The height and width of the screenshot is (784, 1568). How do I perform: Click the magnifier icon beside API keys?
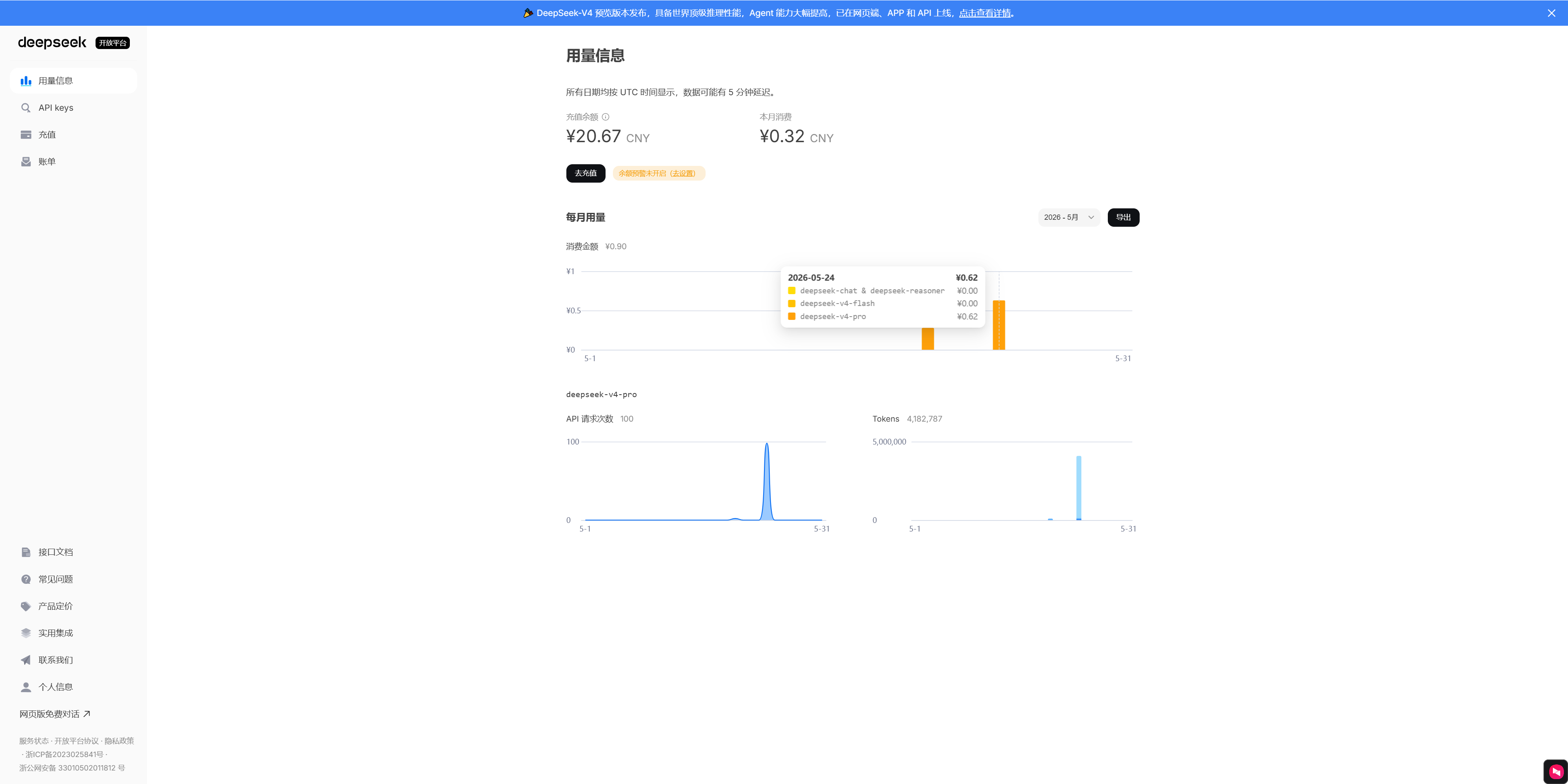[26, 108]
